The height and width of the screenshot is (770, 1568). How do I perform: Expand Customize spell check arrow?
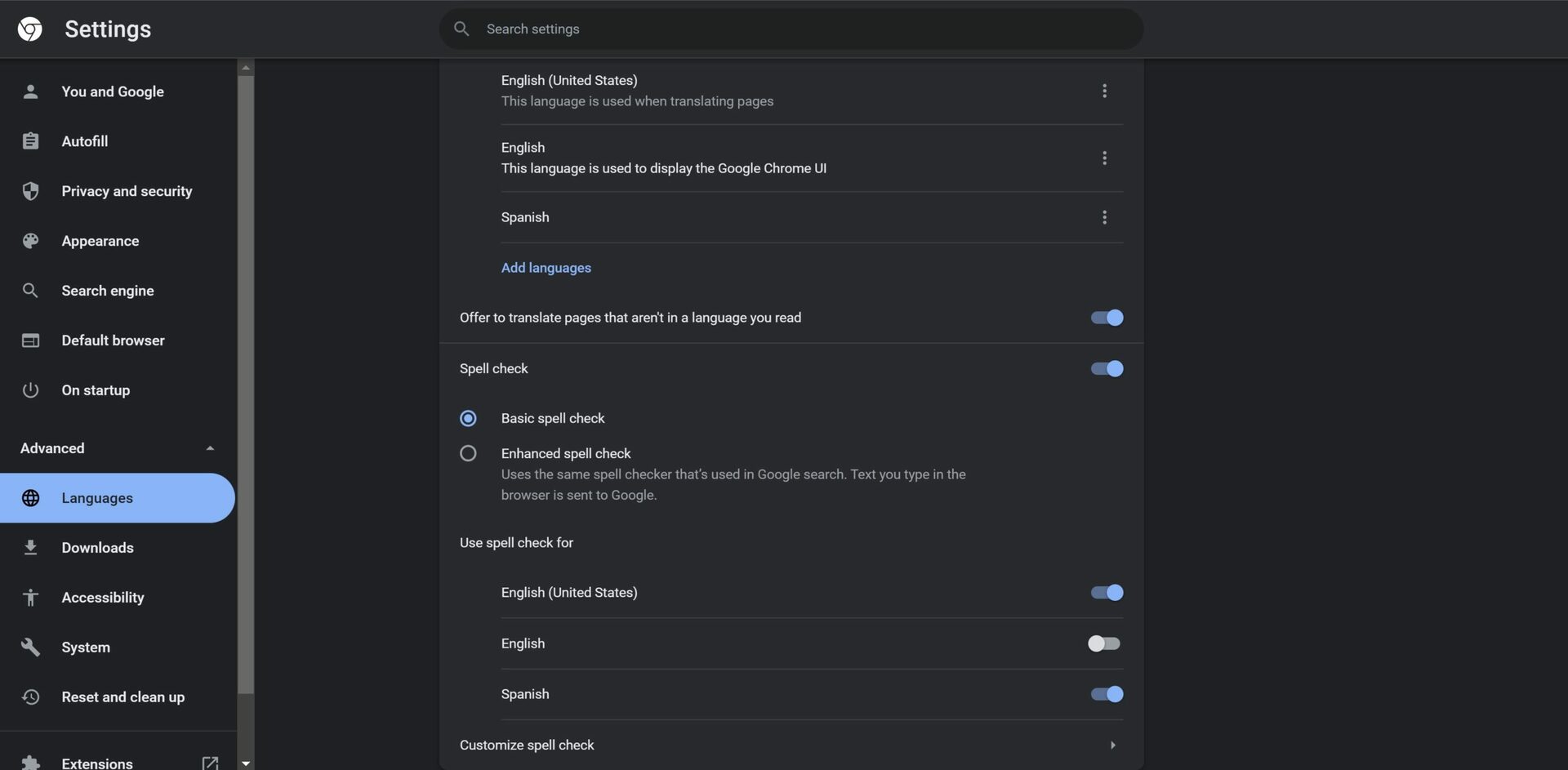pos(1112,745)
